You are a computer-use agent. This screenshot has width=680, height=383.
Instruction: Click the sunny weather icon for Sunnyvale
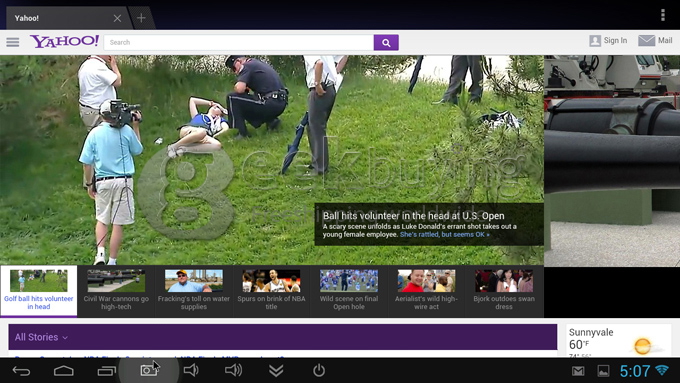(x=643, y=346)
